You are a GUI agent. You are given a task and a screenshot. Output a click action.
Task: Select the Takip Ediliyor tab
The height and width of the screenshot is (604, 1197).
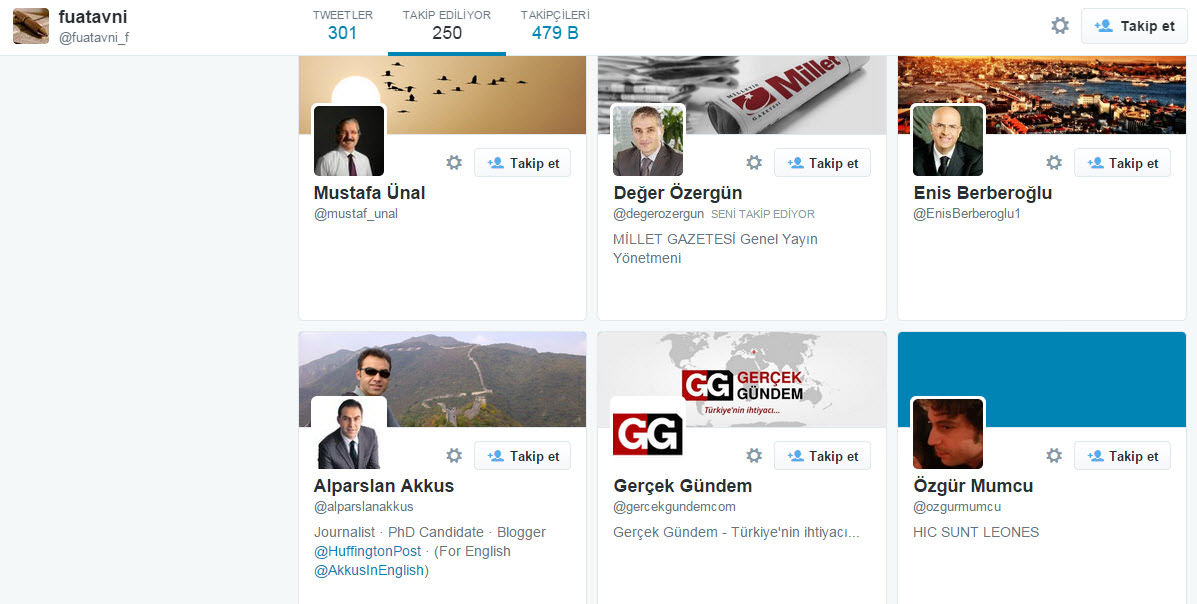tap(447, 25)
